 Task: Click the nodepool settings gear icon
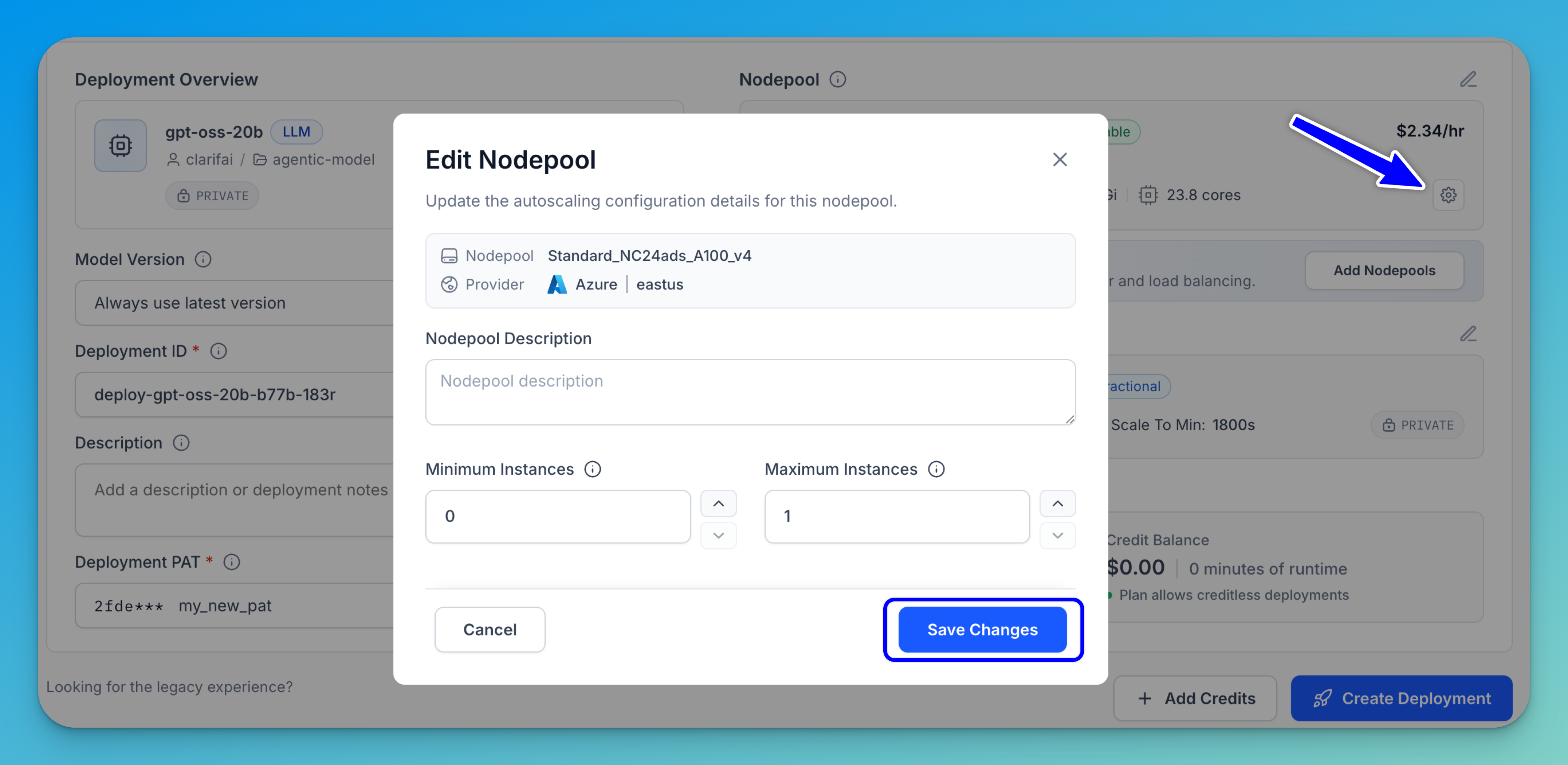point(1447,195)
